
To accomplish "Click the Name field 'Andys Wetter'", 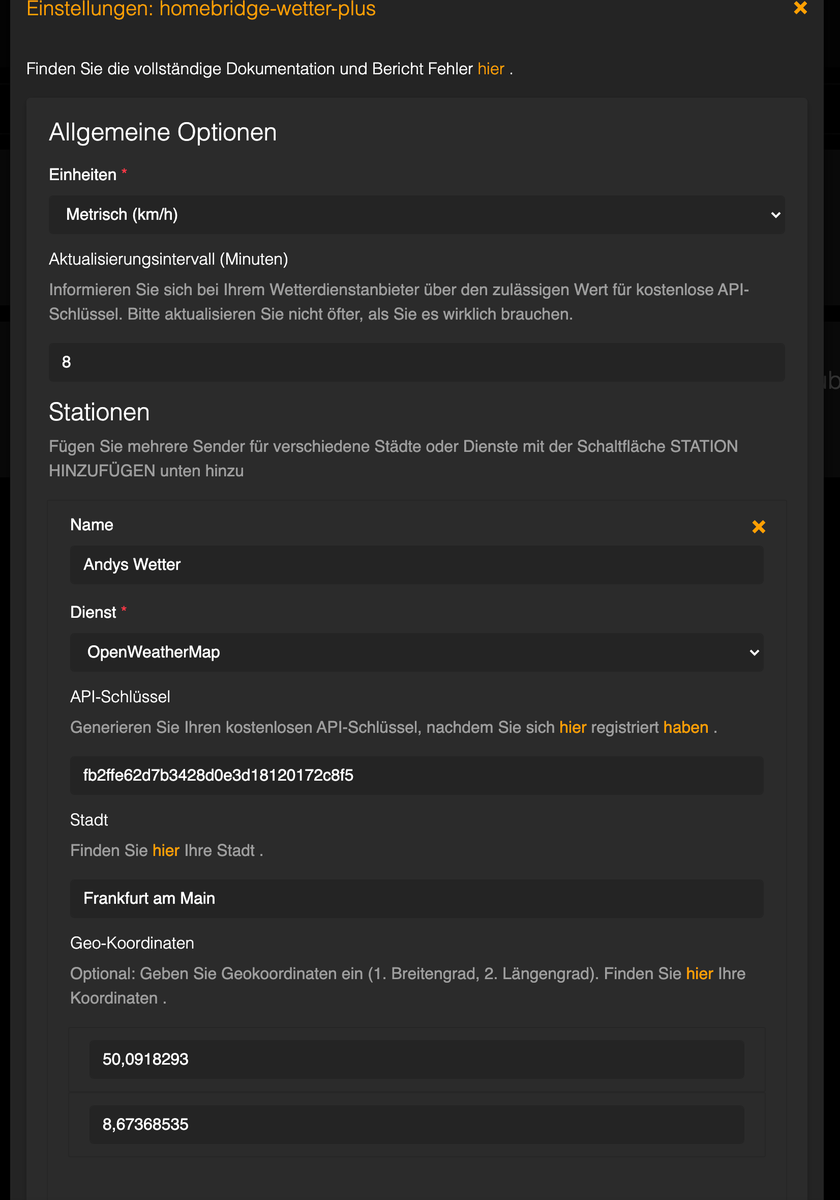I will click(416, 564).
